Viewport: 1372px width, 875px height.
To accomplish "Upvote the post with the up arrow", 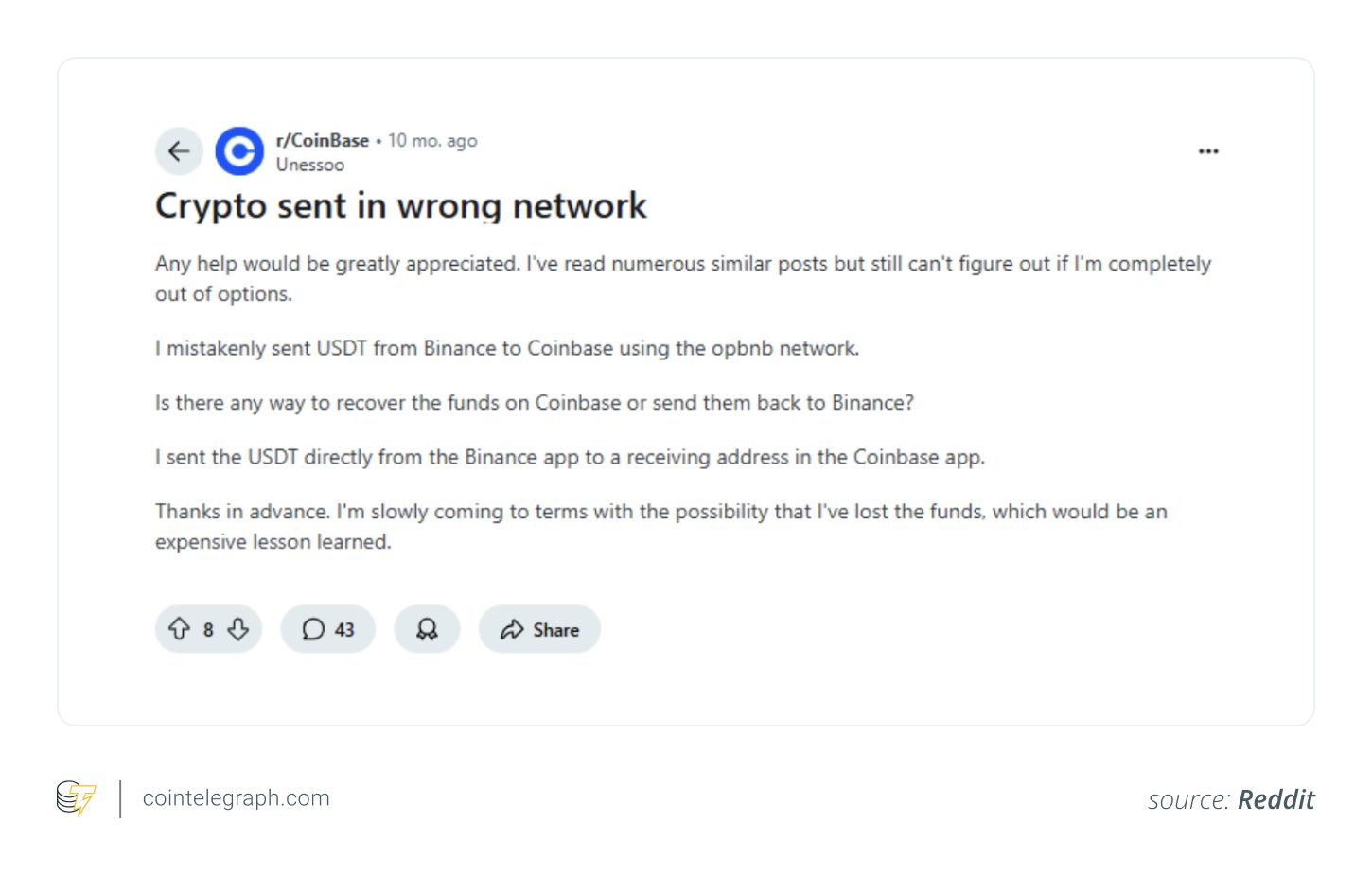I will coord(181,628).
